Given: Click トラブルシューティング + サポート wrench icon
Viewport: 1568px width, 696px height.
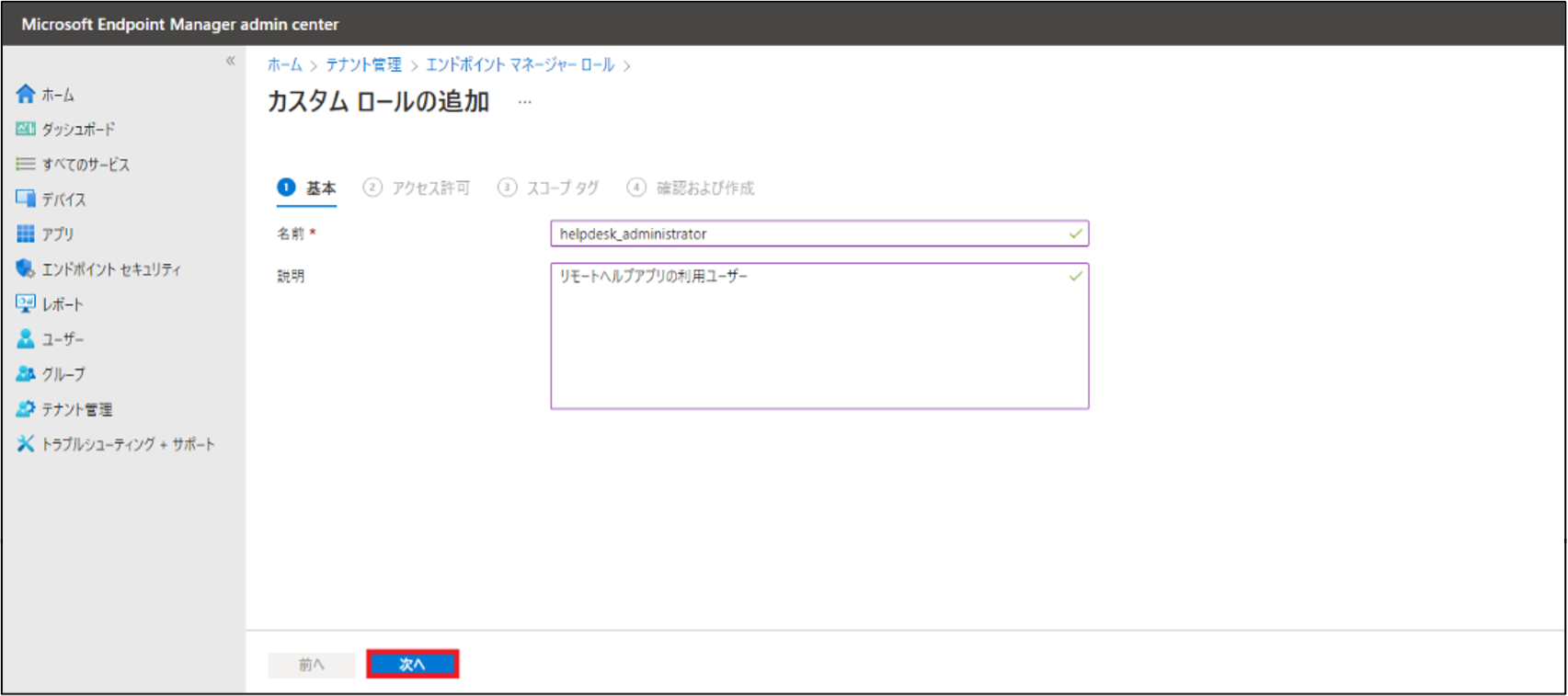Looking at the screenshot, I should (x=26, y=444).
